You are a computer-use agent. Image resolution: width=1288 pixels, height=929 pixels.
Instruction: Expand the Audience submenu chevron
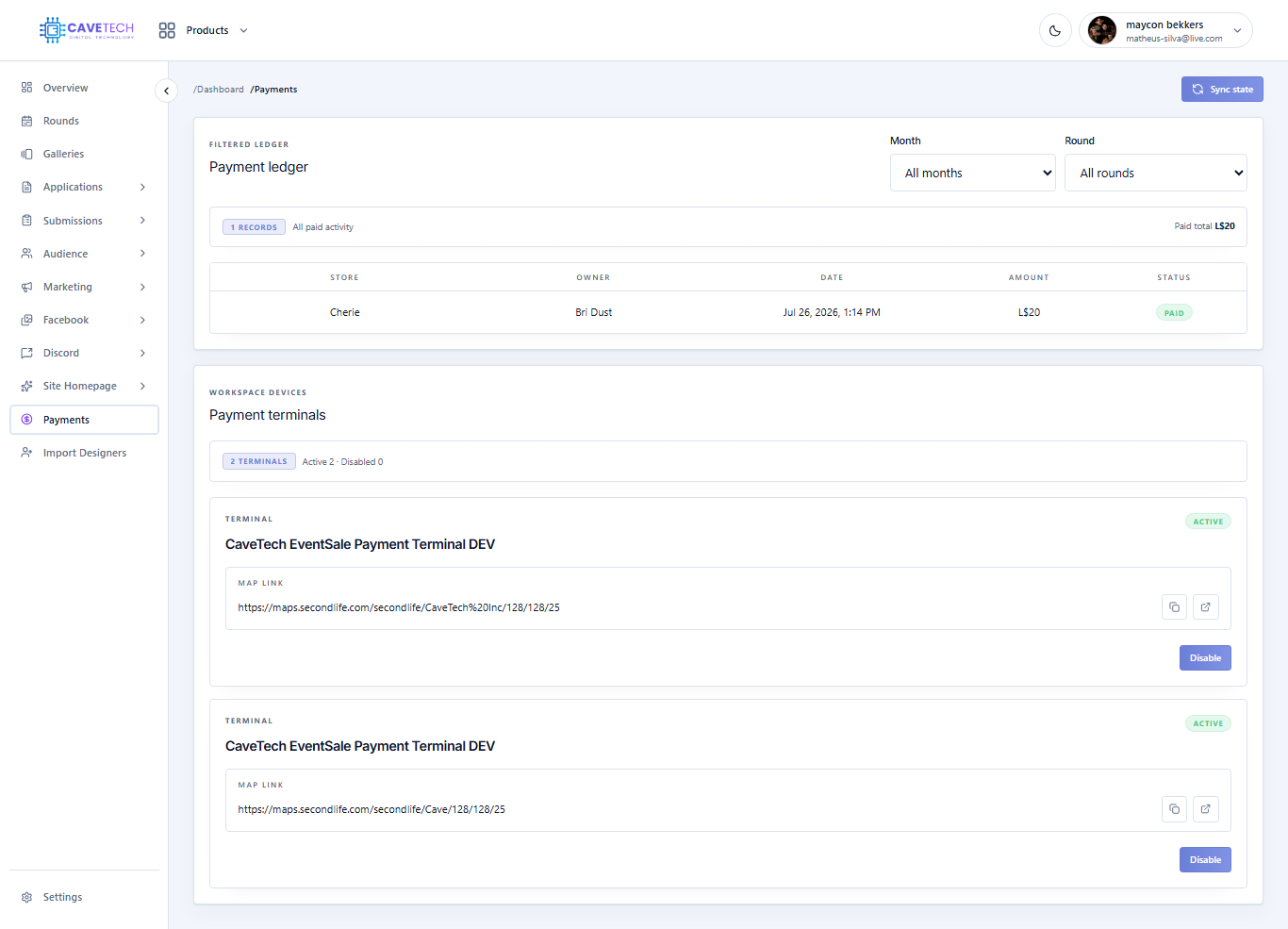[142, 254]
